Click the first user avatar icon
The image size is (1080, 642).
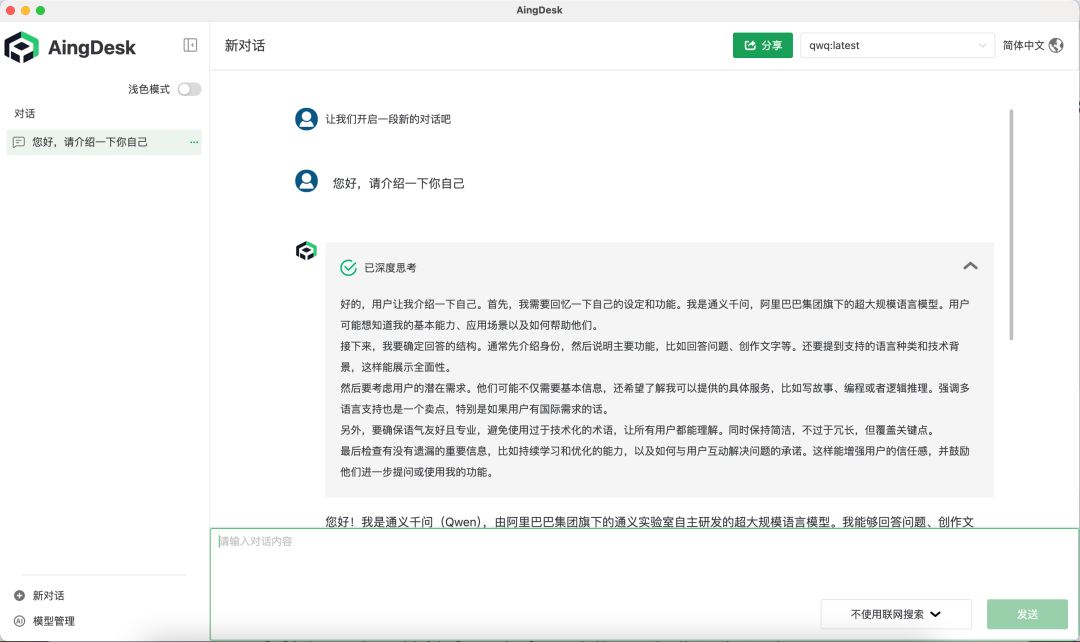click(307, 119)
